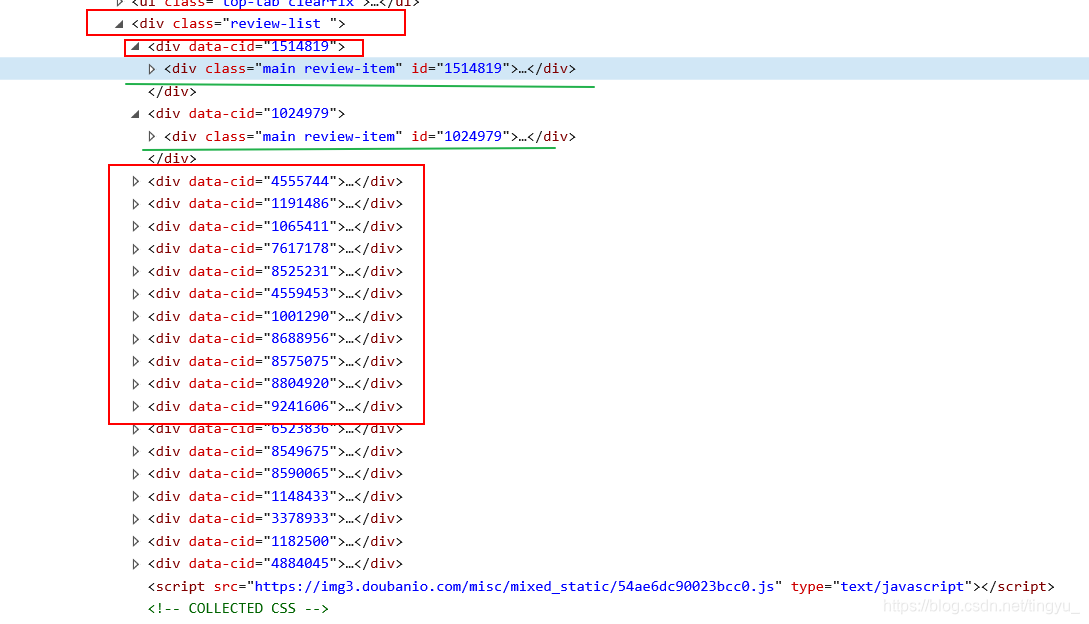Screen dimensions: 1089x624
Task: Click the text/javascript type attribute value
Action: click(902, 586)
